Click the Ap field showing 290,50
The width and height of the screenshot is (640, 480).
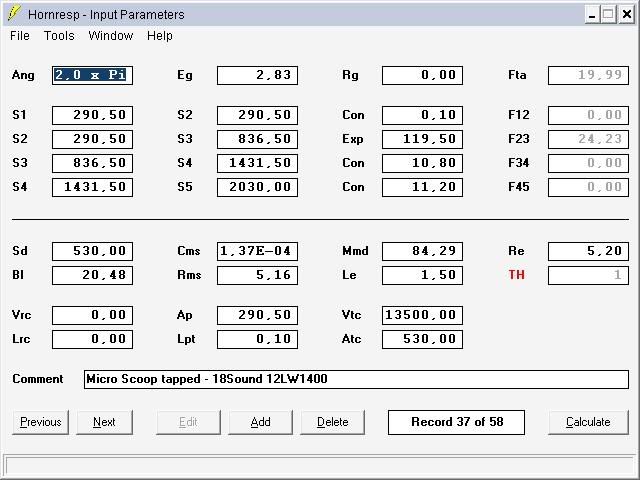coord(257,315)
